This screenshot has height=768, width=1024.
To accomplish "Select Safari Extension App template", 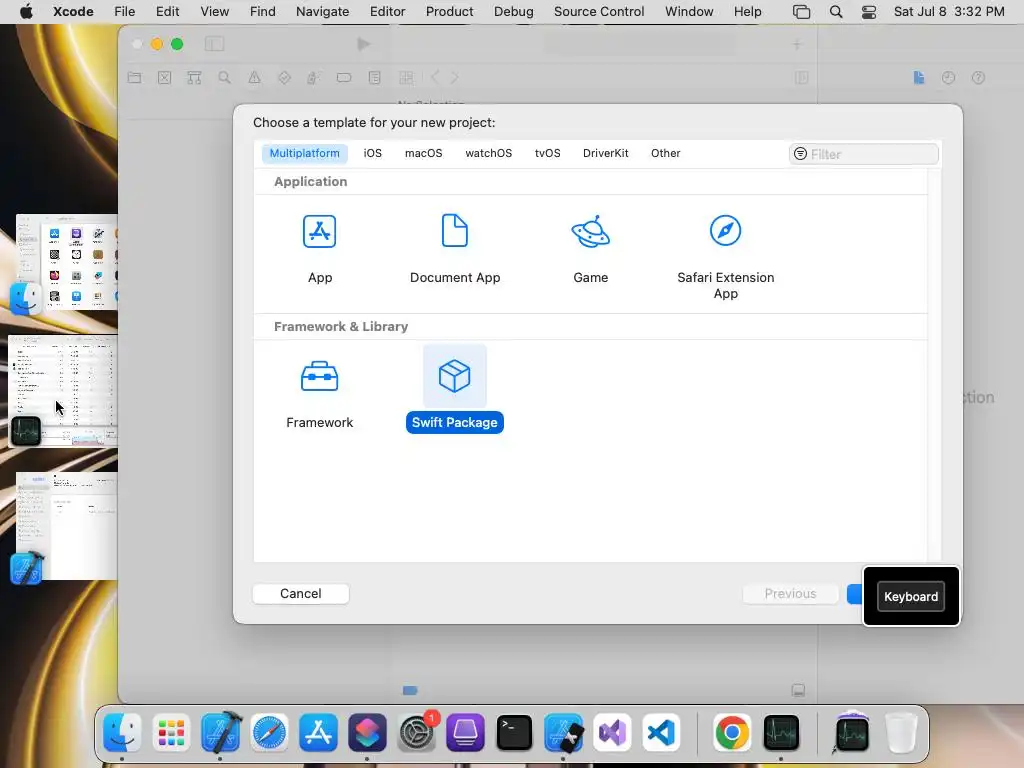I will [726, 256].
